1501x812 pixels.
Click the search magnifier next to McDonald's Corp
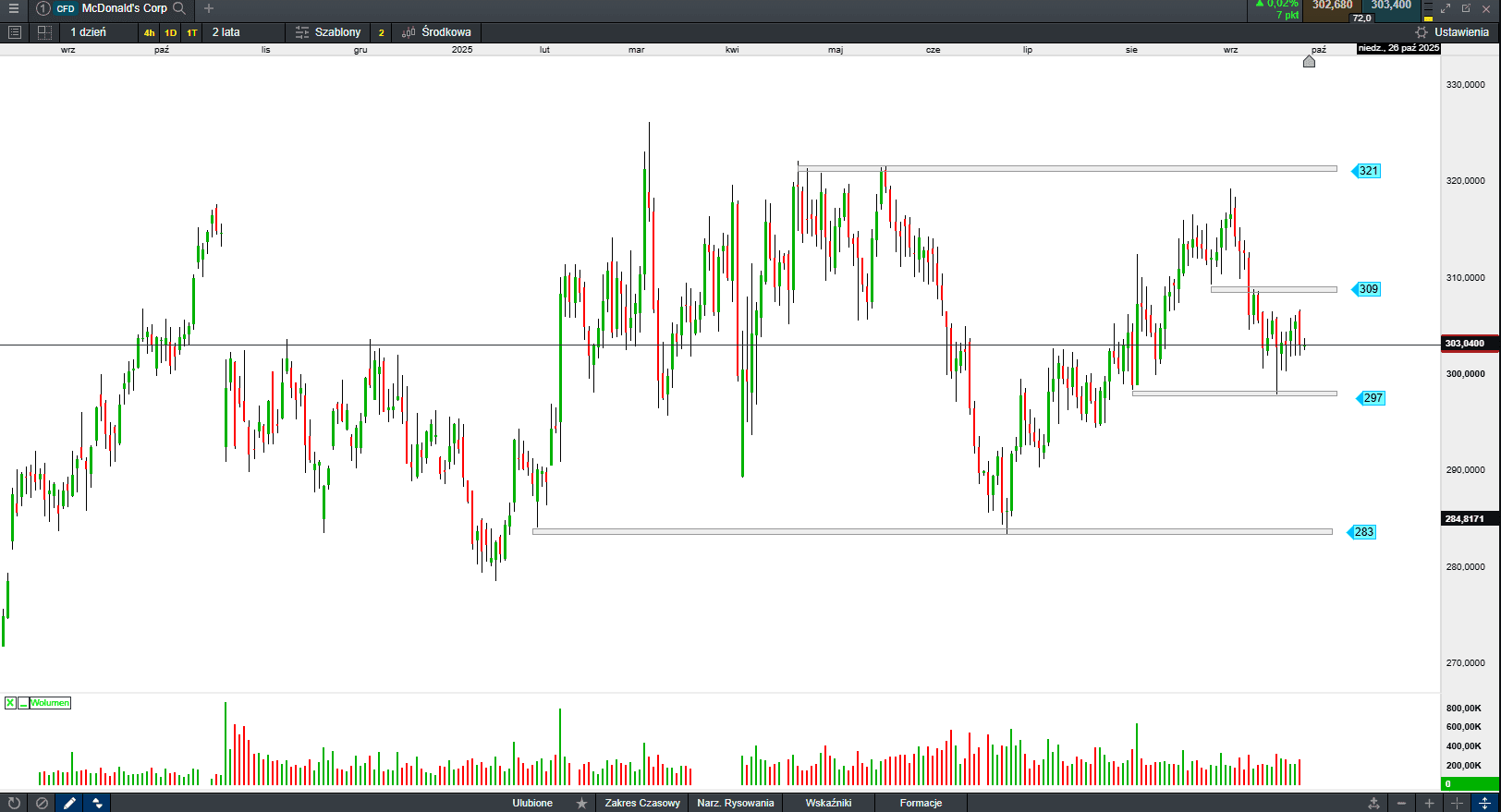179,8
